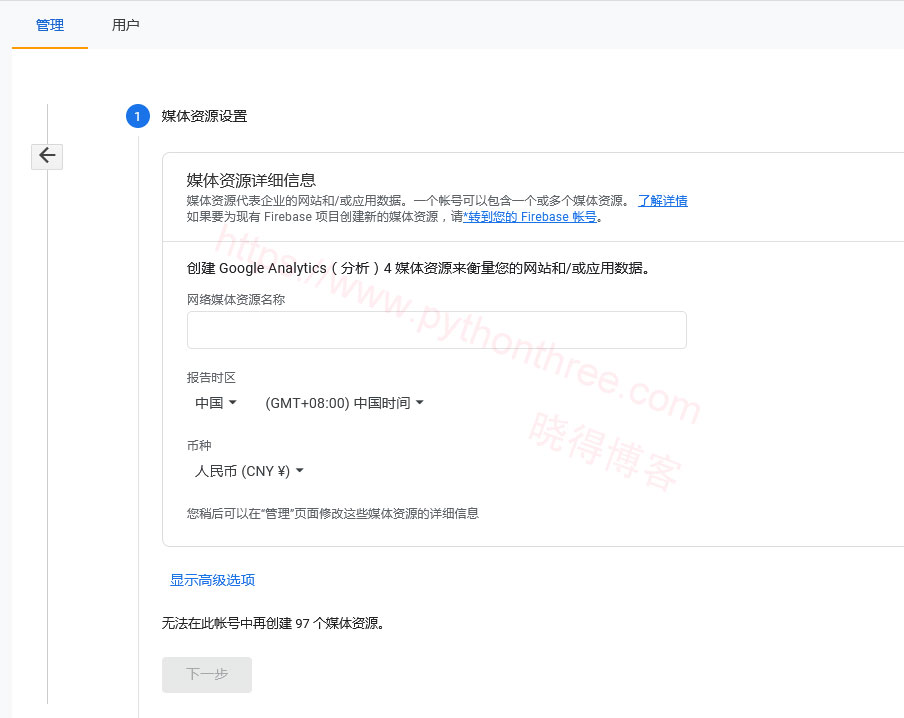Select the 媒体资源设置 step heading

point(204,116)
